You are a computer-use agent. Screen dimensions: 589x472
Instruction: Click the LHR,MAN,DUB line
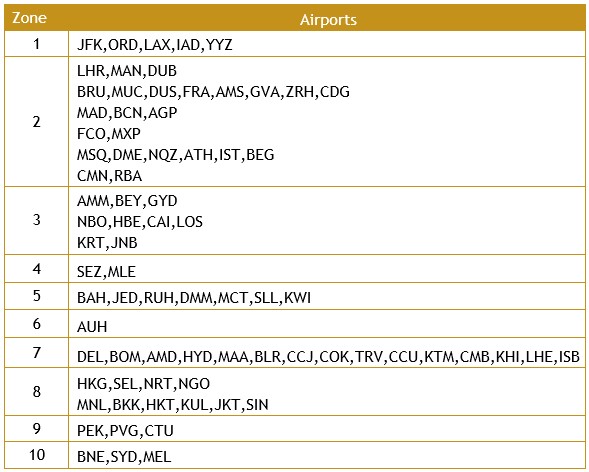pyautogui.click(x=127, y=71)
